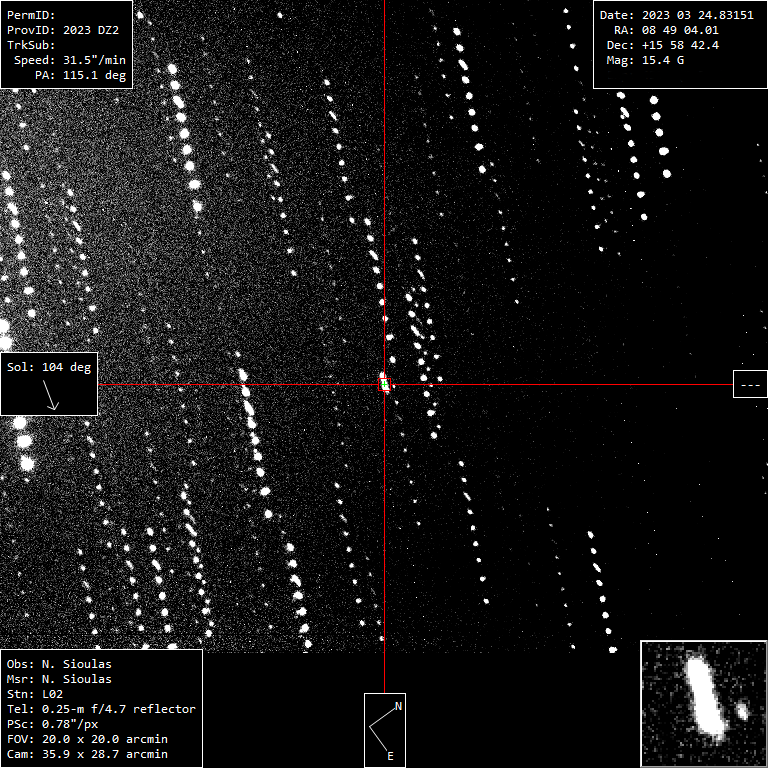Click the N label on the compass
Viewport: 768px width, 768px height.
[x=398, y=706]
